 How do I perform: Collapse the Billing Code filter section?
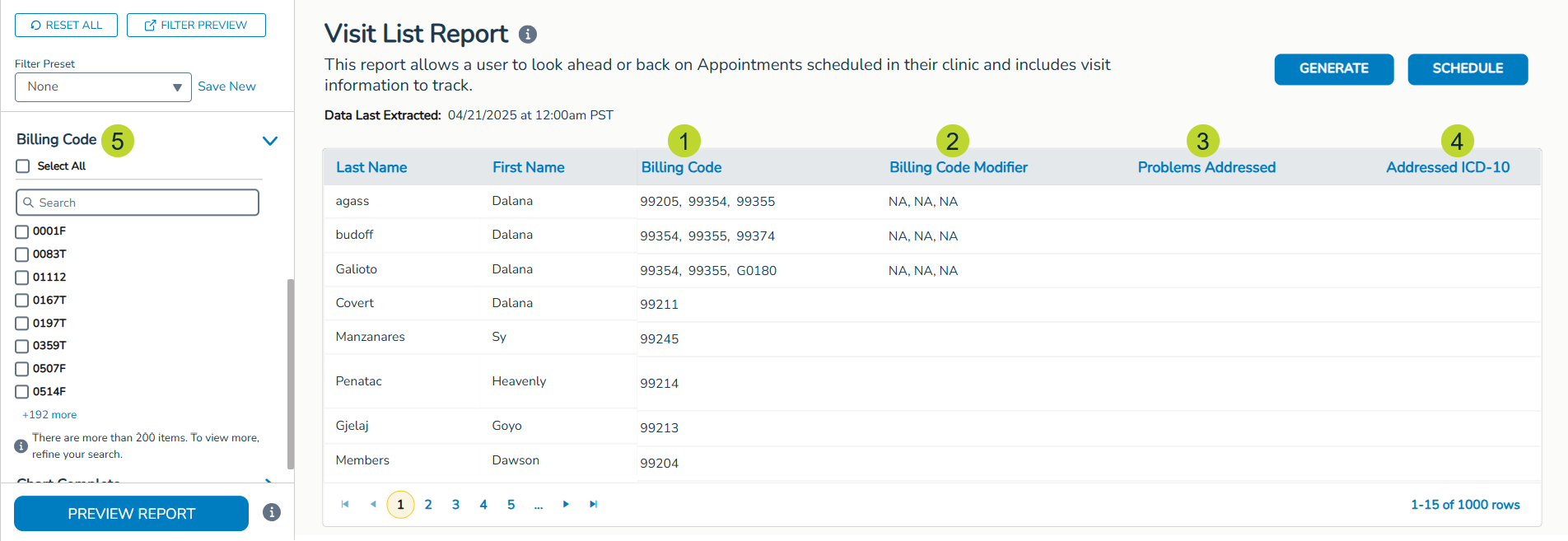click(x=269, y=141)
